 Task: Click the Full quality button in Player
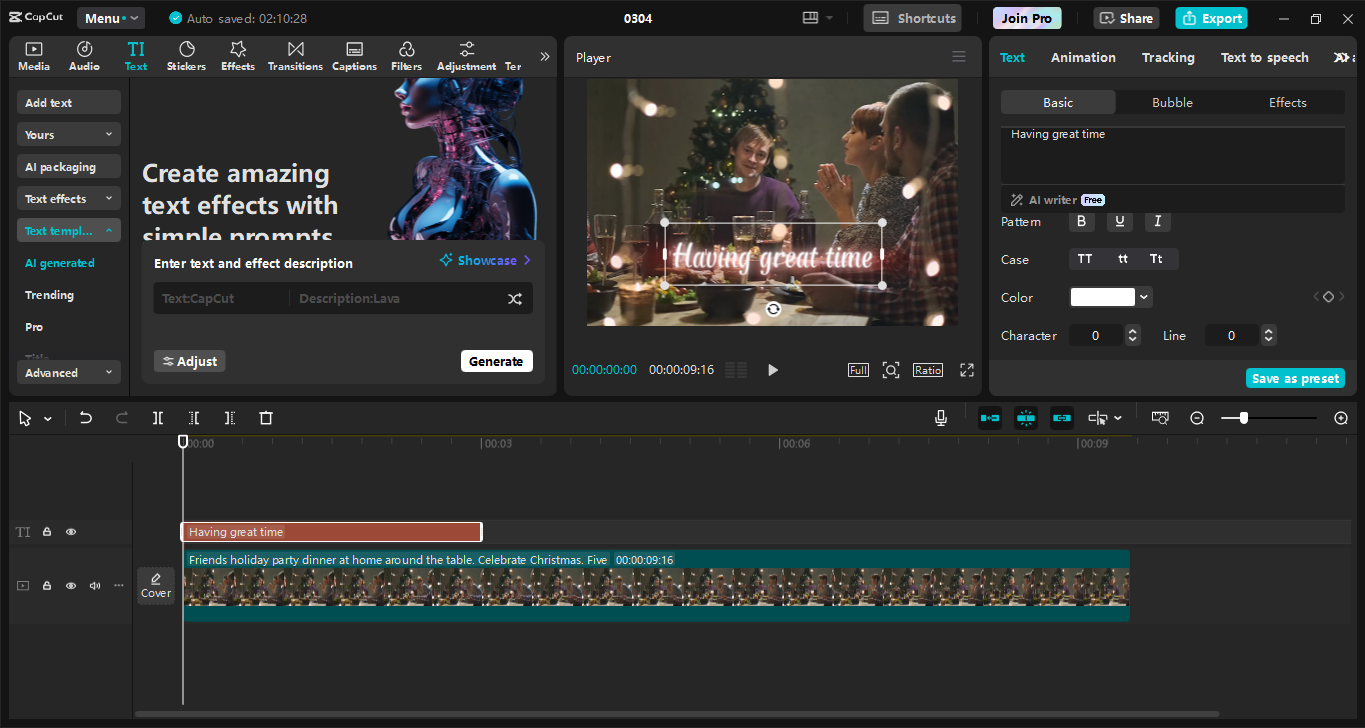[x=858, y=370]
